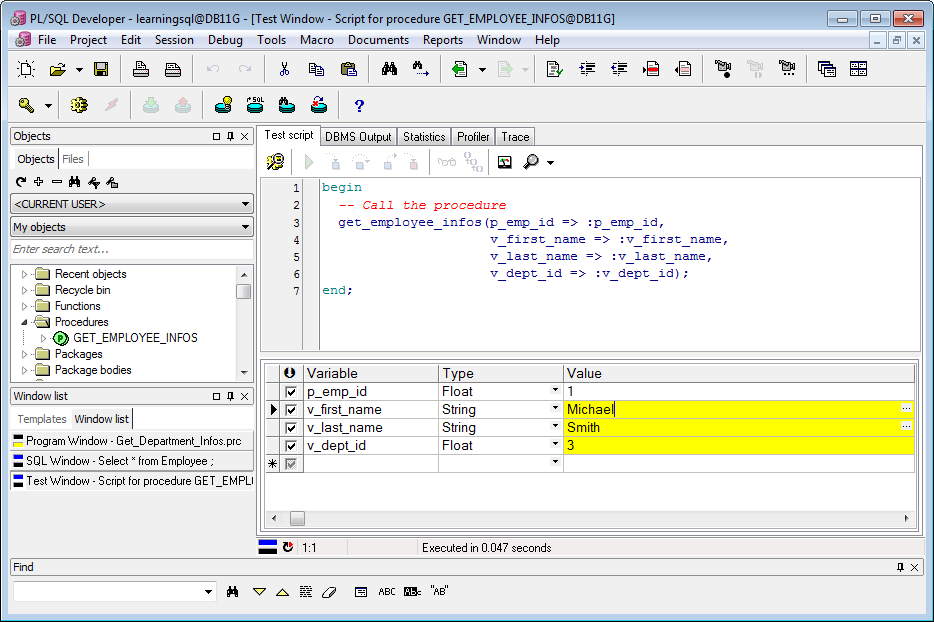Switch to the DBMS Output tab

click(358, 136)
